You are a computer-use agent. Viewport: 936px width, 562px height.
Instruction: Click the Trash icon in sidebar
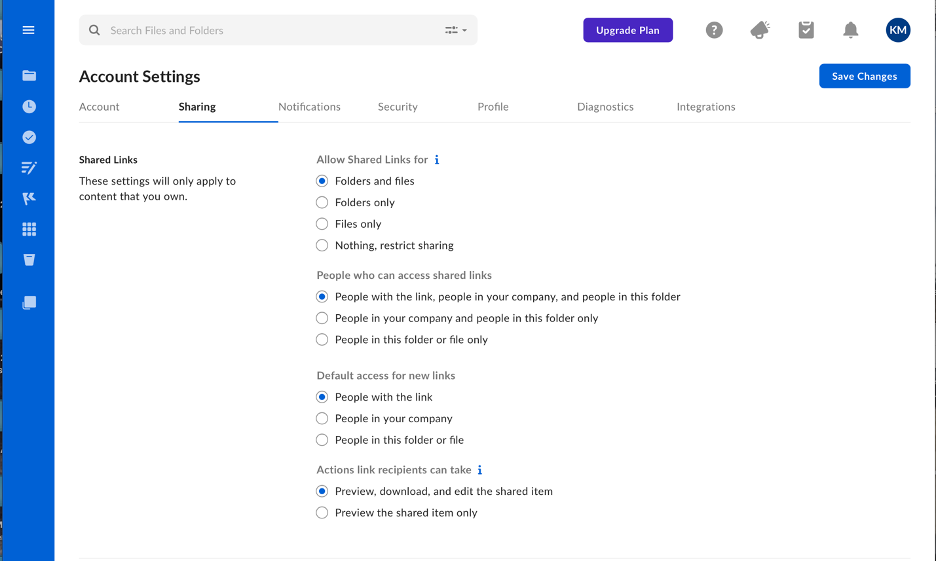29,260
